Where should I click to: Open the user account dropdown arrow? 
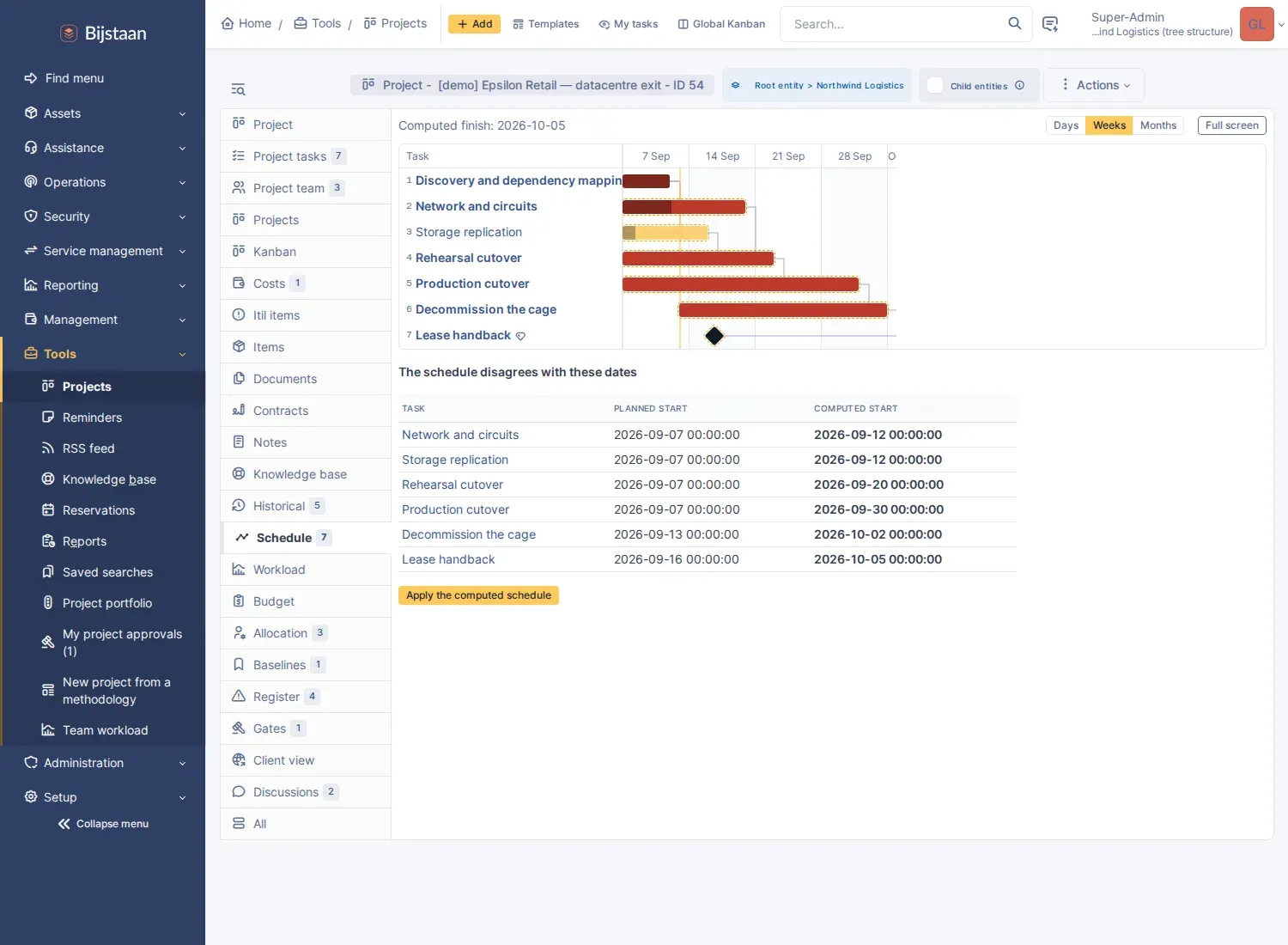point(1281,25)
